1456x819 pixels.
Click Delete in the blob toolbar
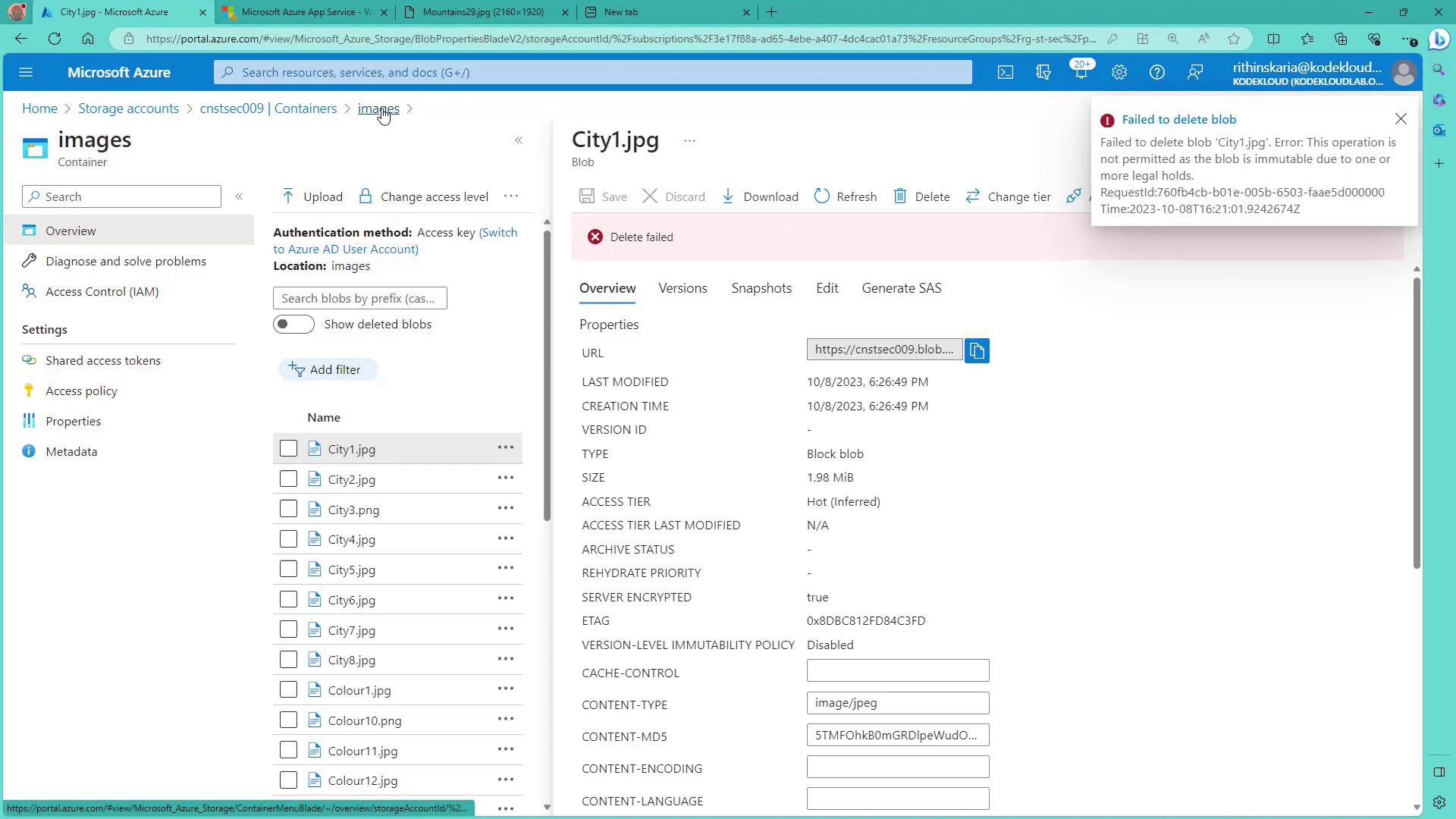click(921, 196)
